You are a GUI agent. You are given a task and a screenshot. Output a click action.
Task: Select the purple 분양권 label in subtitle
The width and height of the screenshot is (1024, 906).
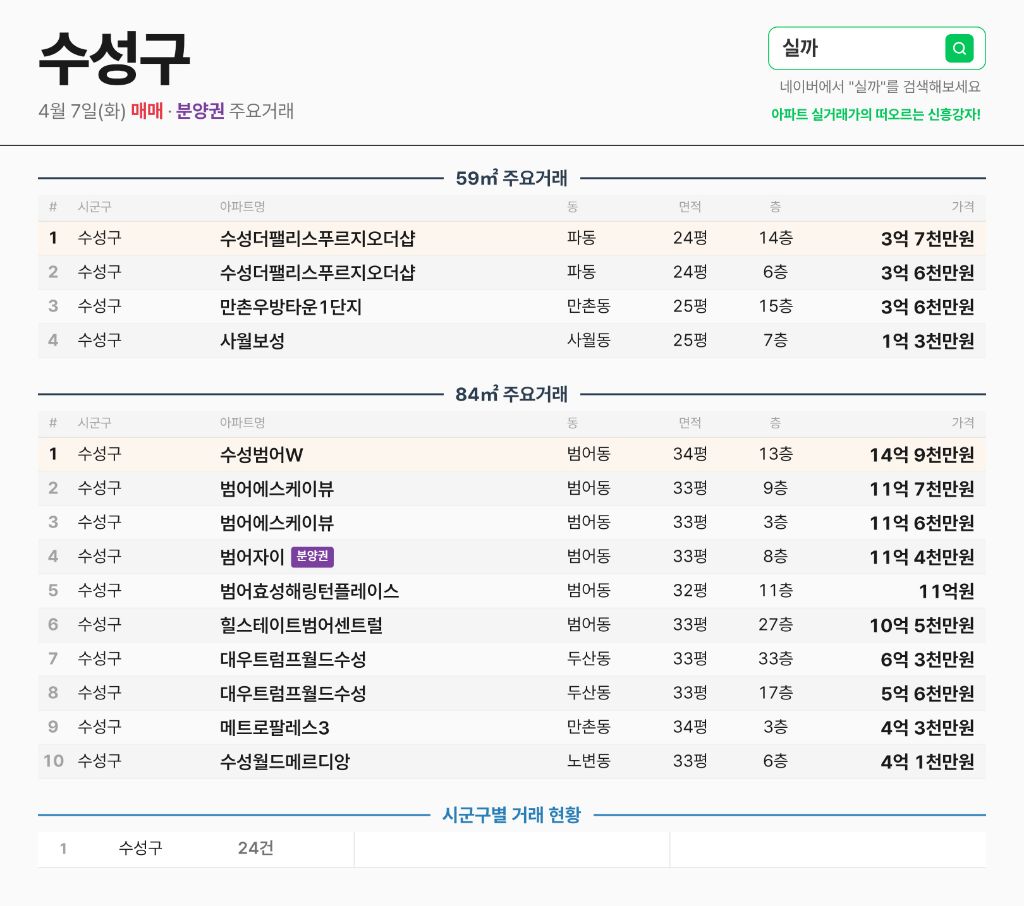coord(200,111)
